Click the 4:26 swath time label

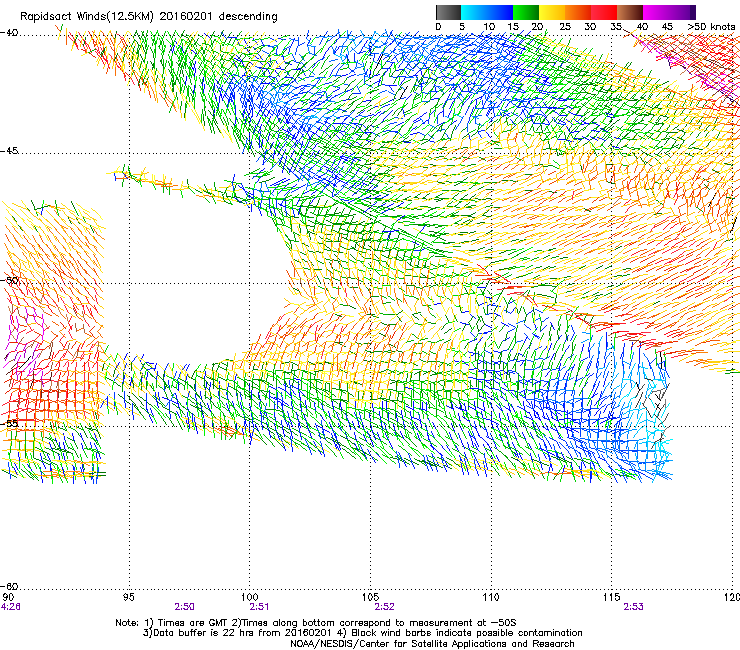pos(10,607)
